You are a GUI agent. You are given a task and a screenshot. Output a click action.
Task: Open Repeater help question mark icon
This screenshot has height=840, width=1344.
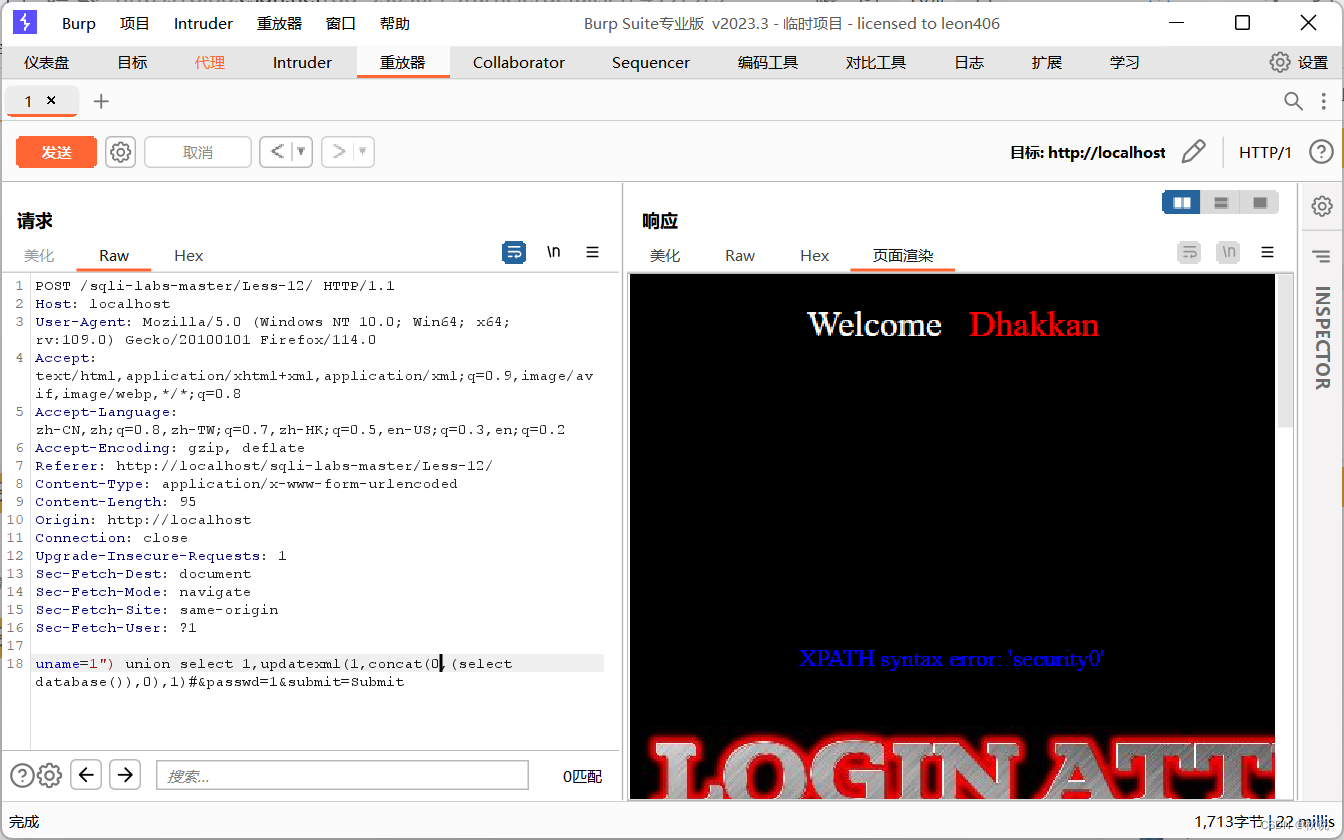1321,152
